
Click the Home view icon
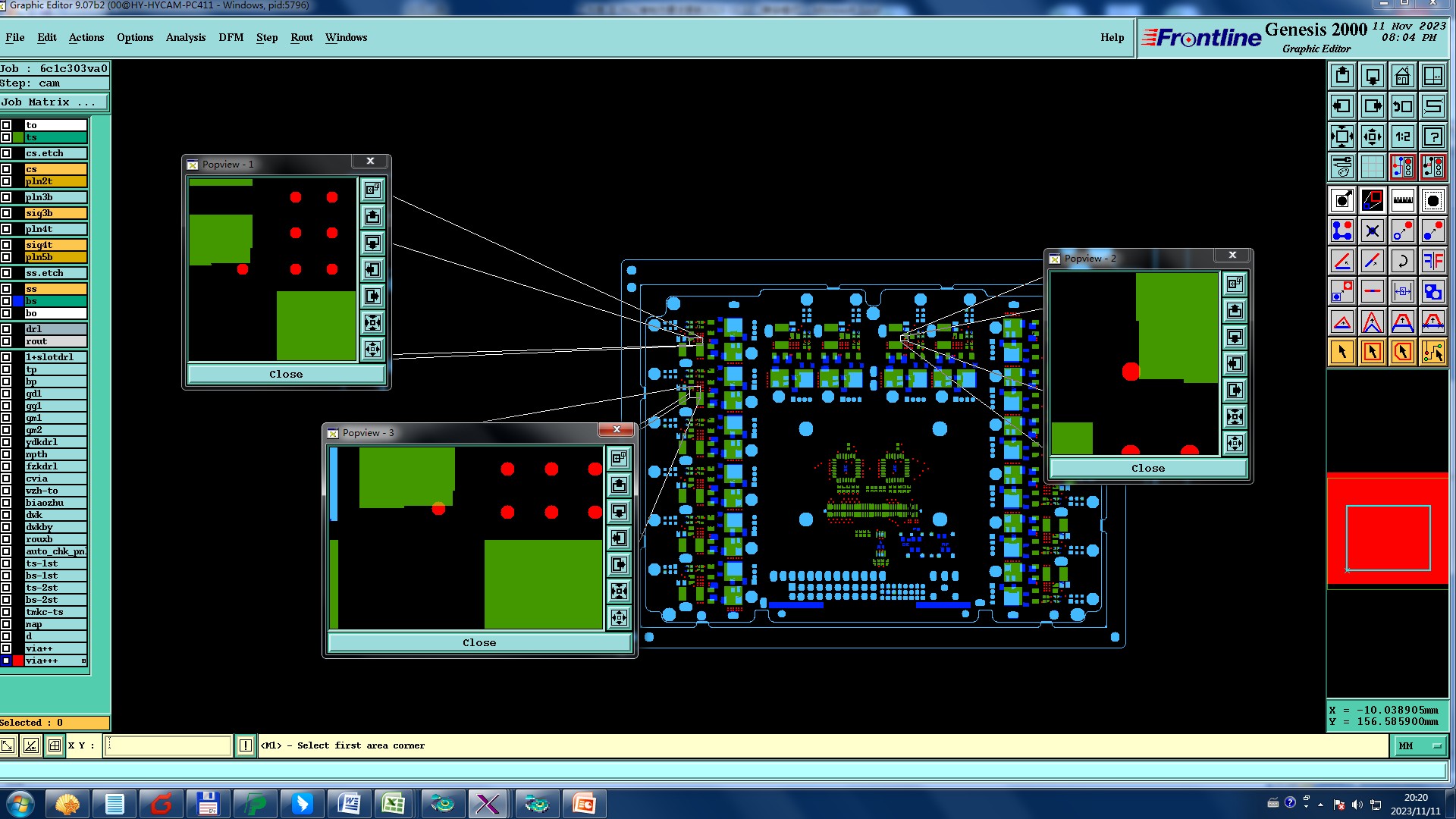(x=1402, y=77)
